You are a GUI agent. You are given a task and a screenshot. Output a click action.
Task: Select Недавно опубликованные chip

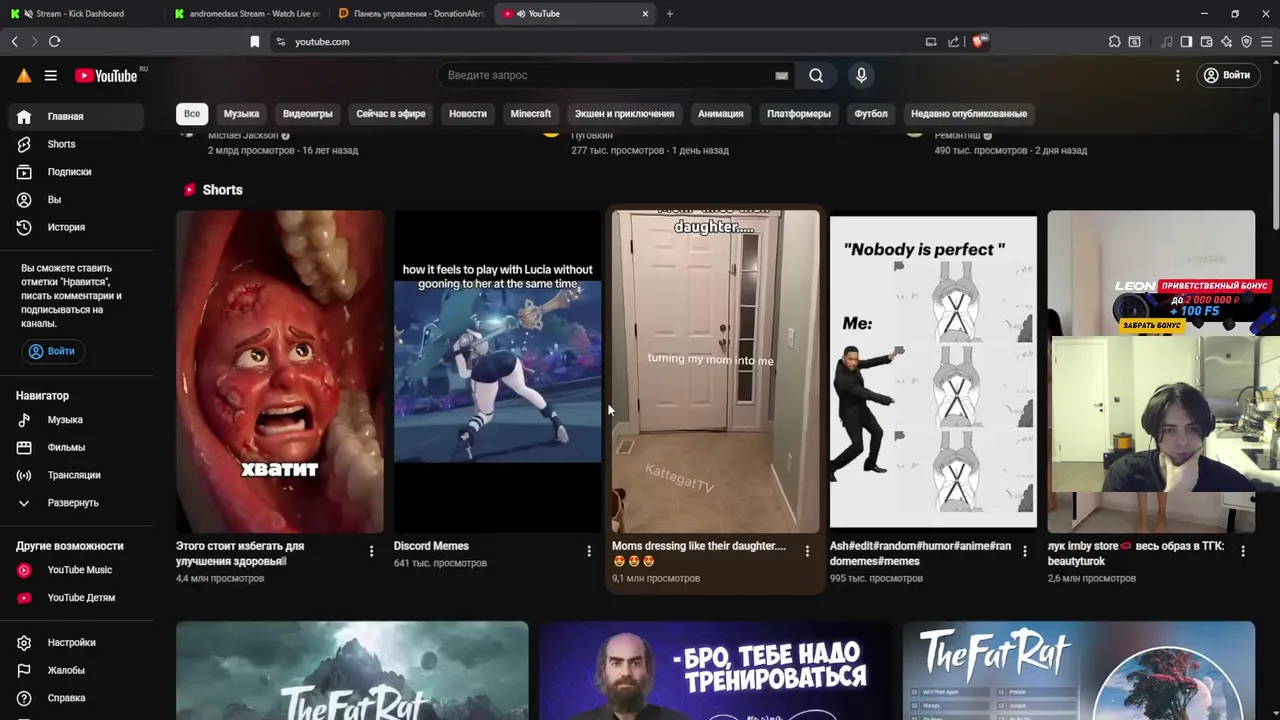coord(969,113)
